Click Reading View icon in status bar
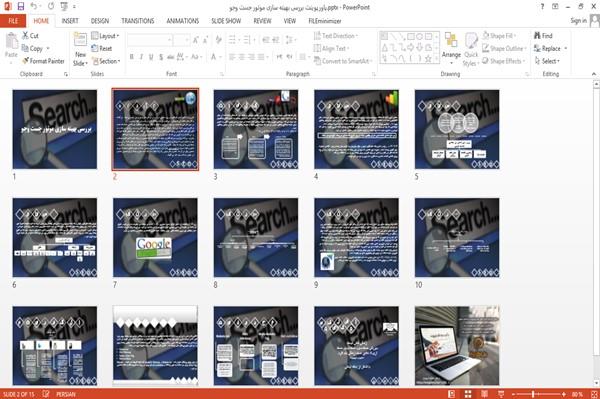Viewport: 600px width, 399px height. coord(484,394)
